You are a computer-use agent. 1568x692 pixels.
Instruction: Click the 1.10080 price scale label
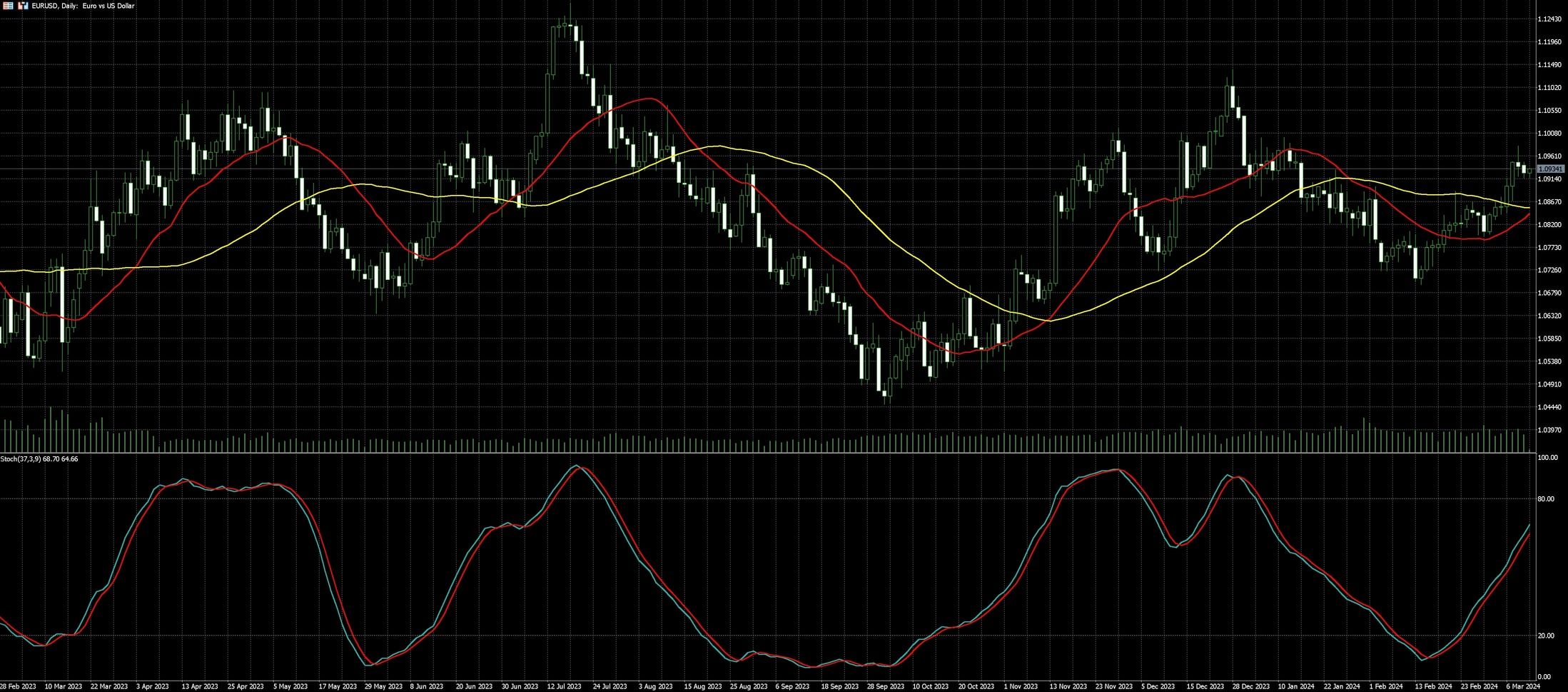pyautogui.click(x=1549, y=134)
